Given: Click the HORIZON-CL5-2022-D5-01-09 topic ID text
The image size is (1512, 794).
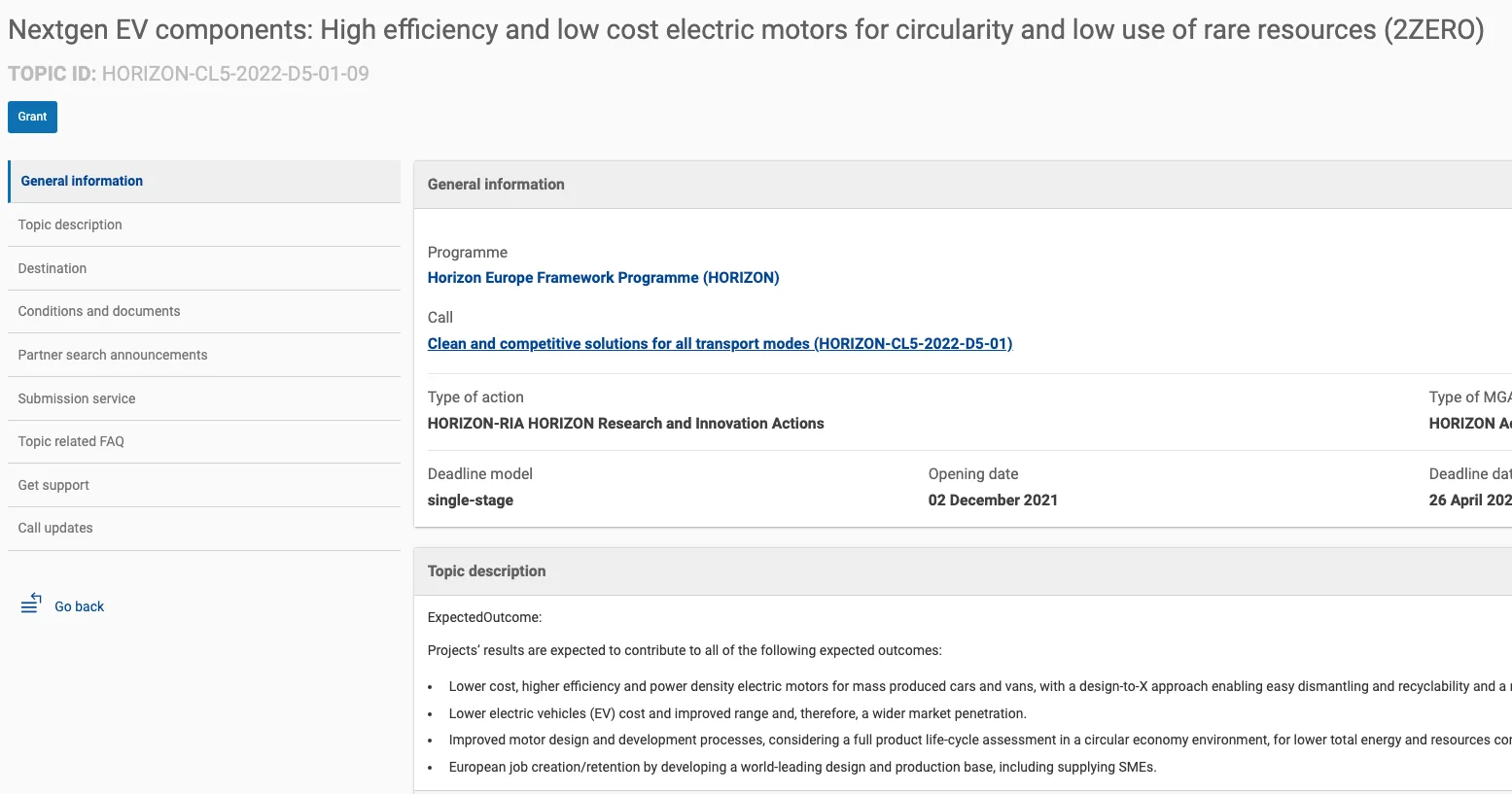Looking at the screenshot, I should (235, 74).
